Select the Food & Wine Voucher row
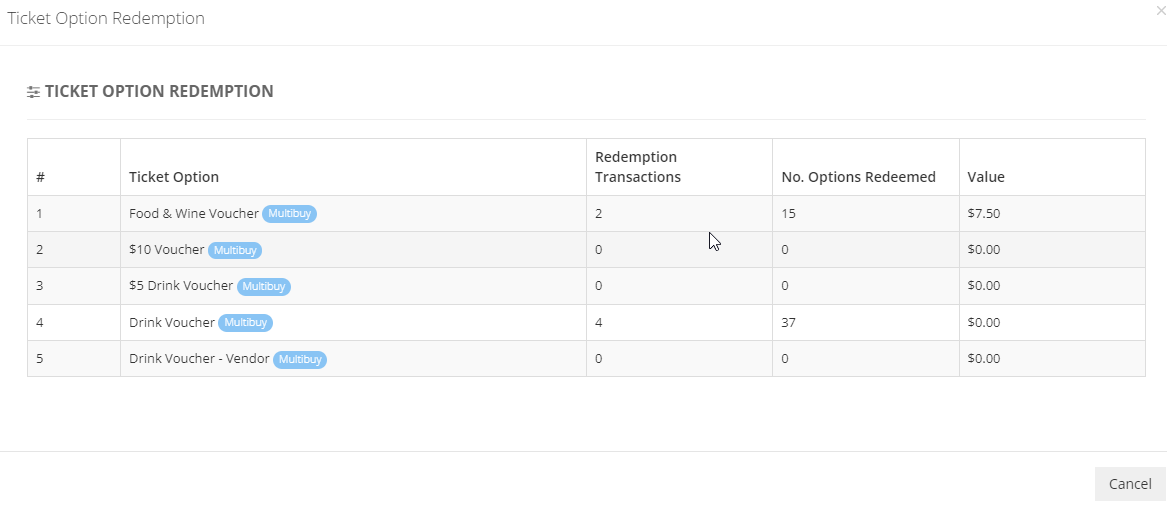This screenshot has height=507, width=1167. [586, 214]
